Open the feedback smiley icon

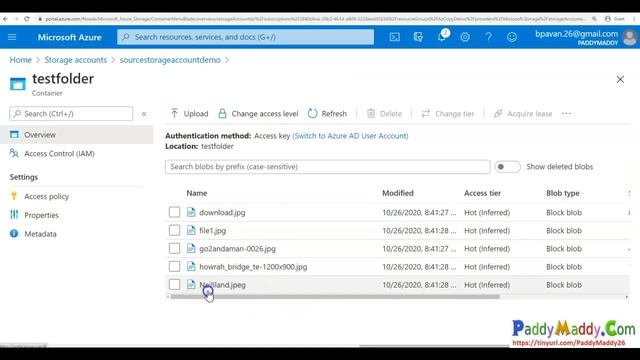512,37
